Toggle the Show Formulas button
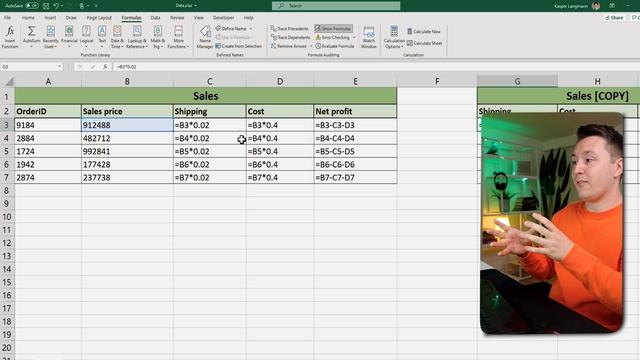Image resolution: width=640 pixels, height=360 pixels. pos(333,29)
